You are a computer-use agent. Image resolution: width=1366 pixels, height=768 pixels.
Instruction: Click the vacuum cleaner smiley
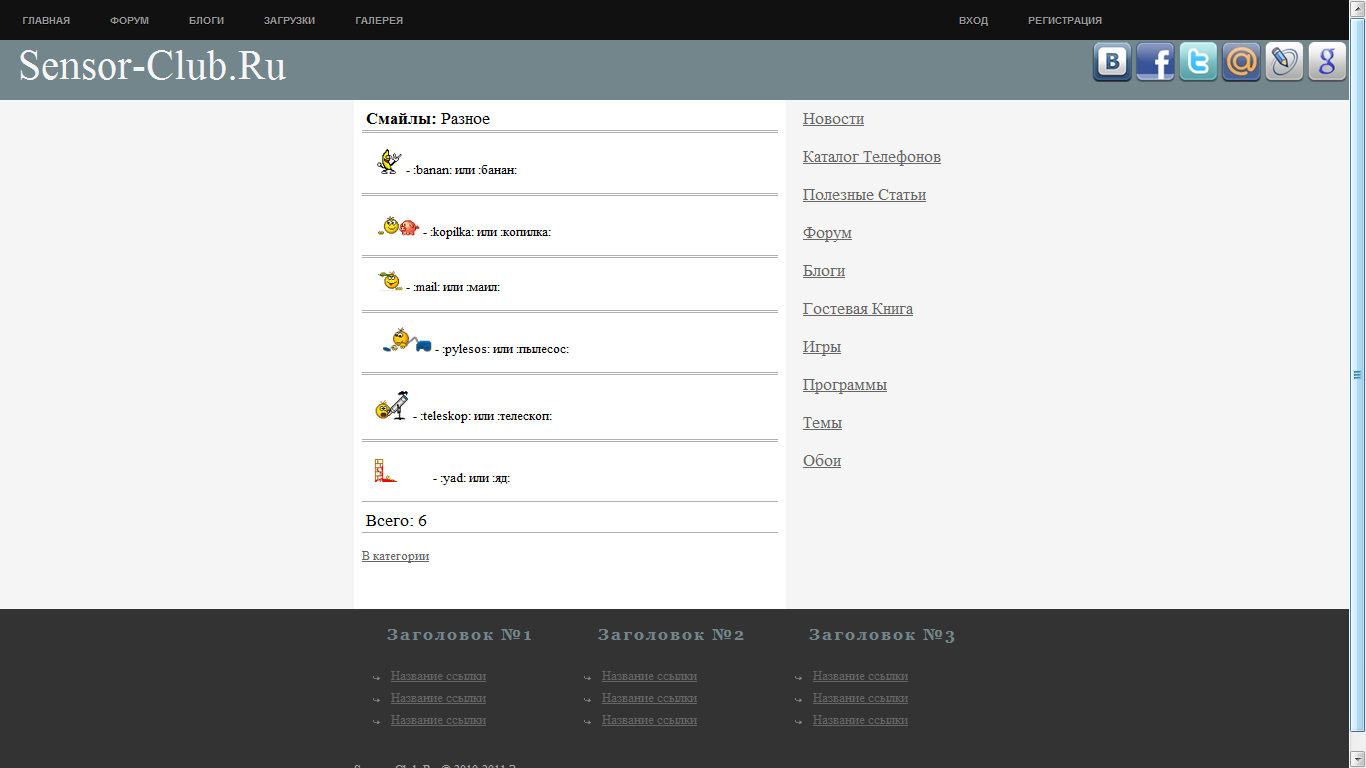(406, 341)
